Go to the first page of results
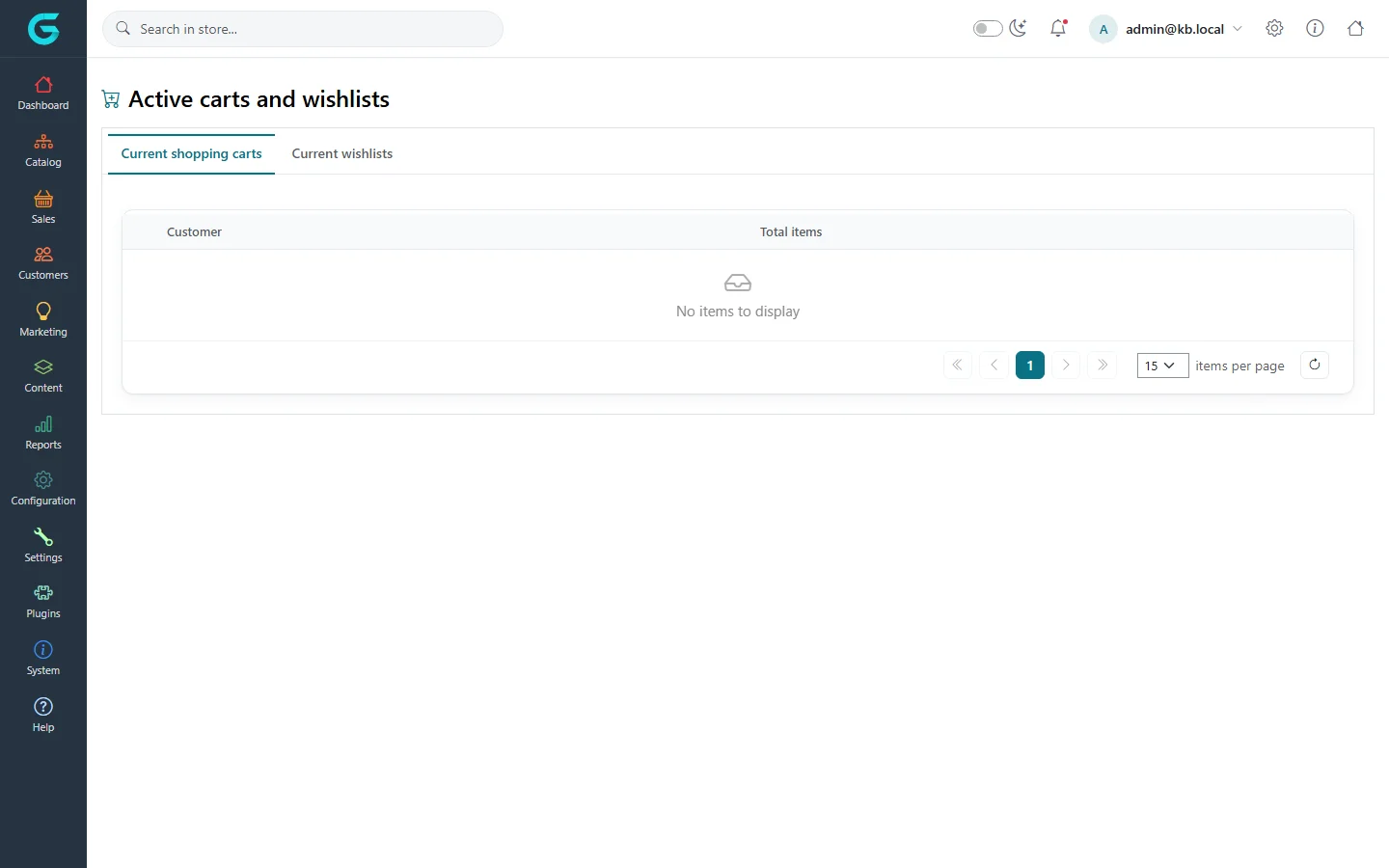This screenshot has width=1389, height=868. pos(957,365)
